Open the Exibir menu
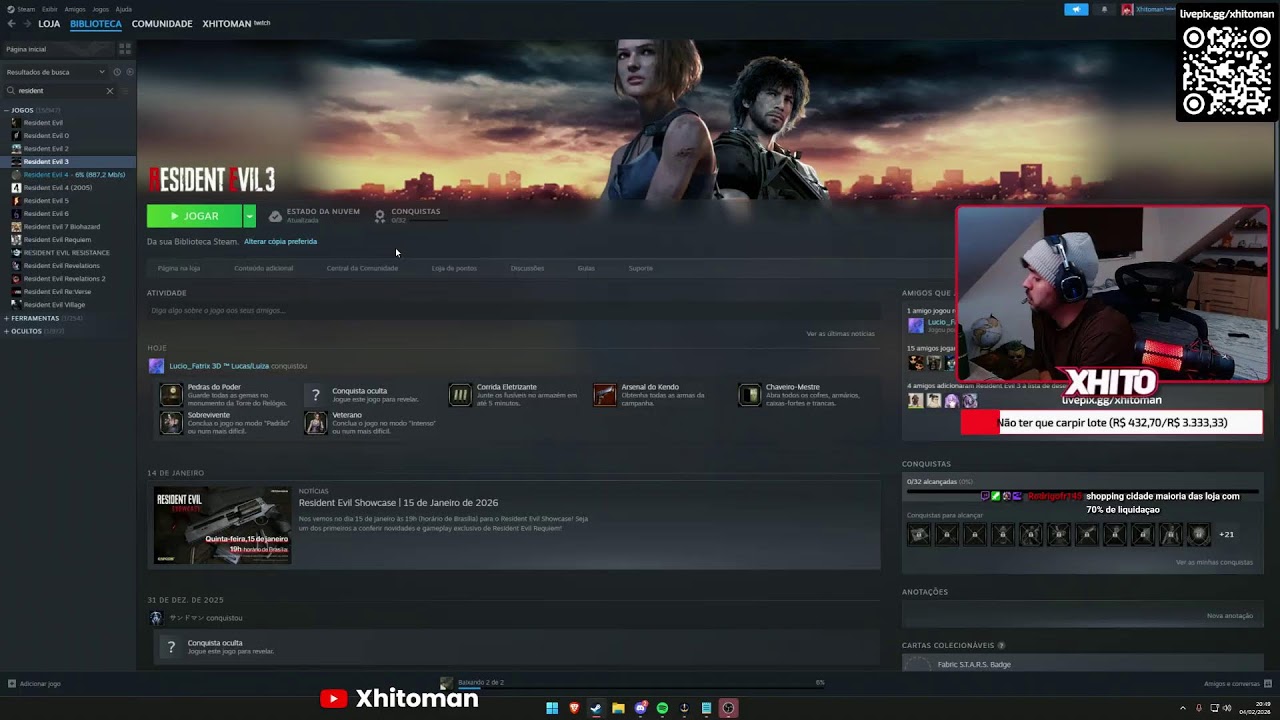Image resolution: width=1280 pixels, height=720 pixels. pos(50,9)
